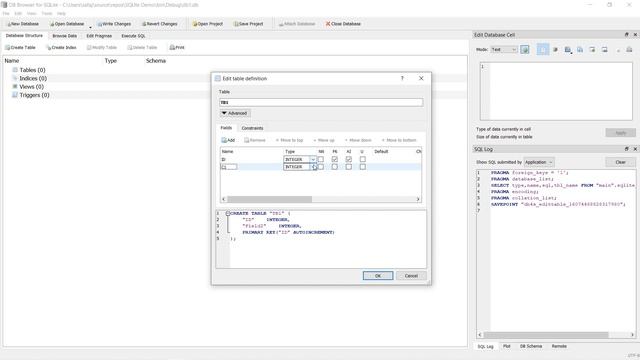The height and width of the screenshot is (360, 640).
Task: Click Move down button
Action: (358, 140)
